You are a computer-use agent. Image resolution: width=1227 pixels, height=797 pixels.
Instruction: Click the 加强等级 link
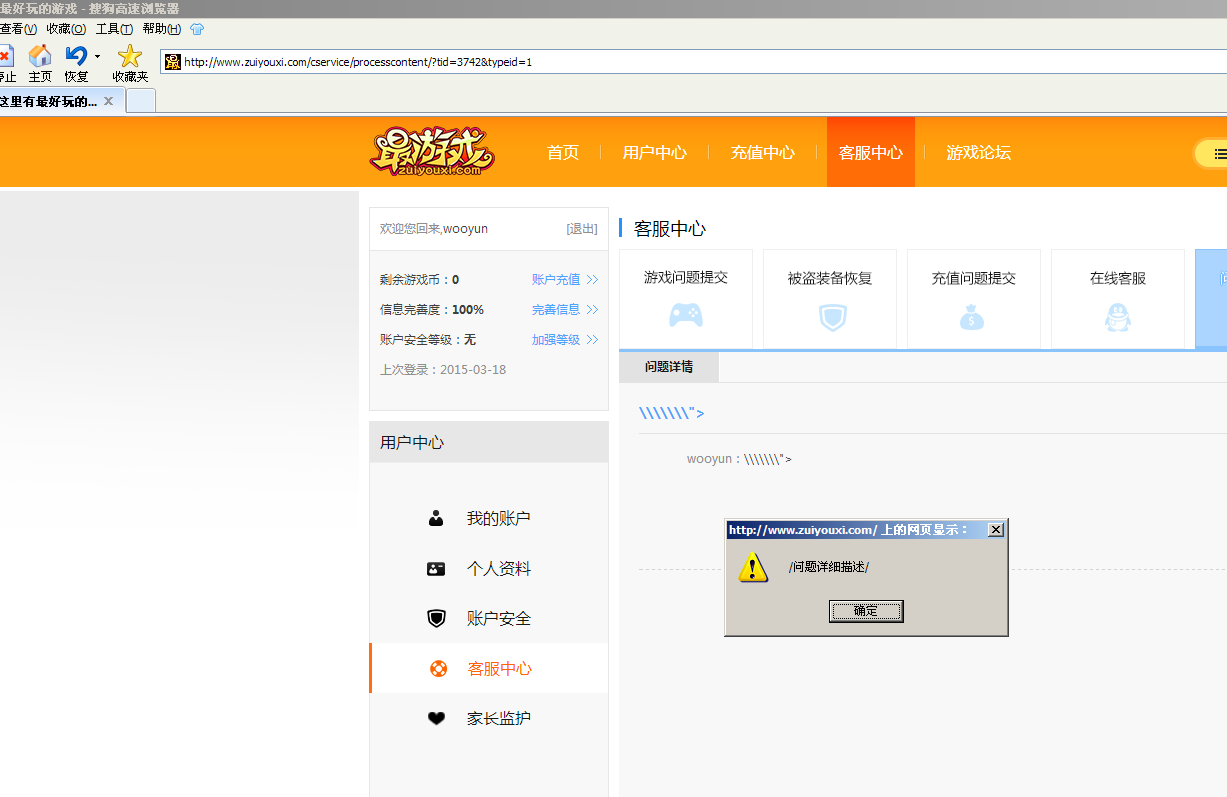coord(556,340)
